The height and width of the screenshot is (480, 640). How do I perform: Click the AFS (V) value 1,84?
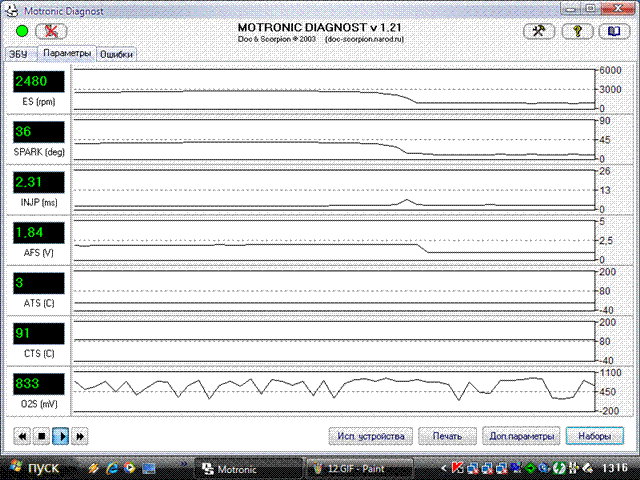tap(39, 233)
